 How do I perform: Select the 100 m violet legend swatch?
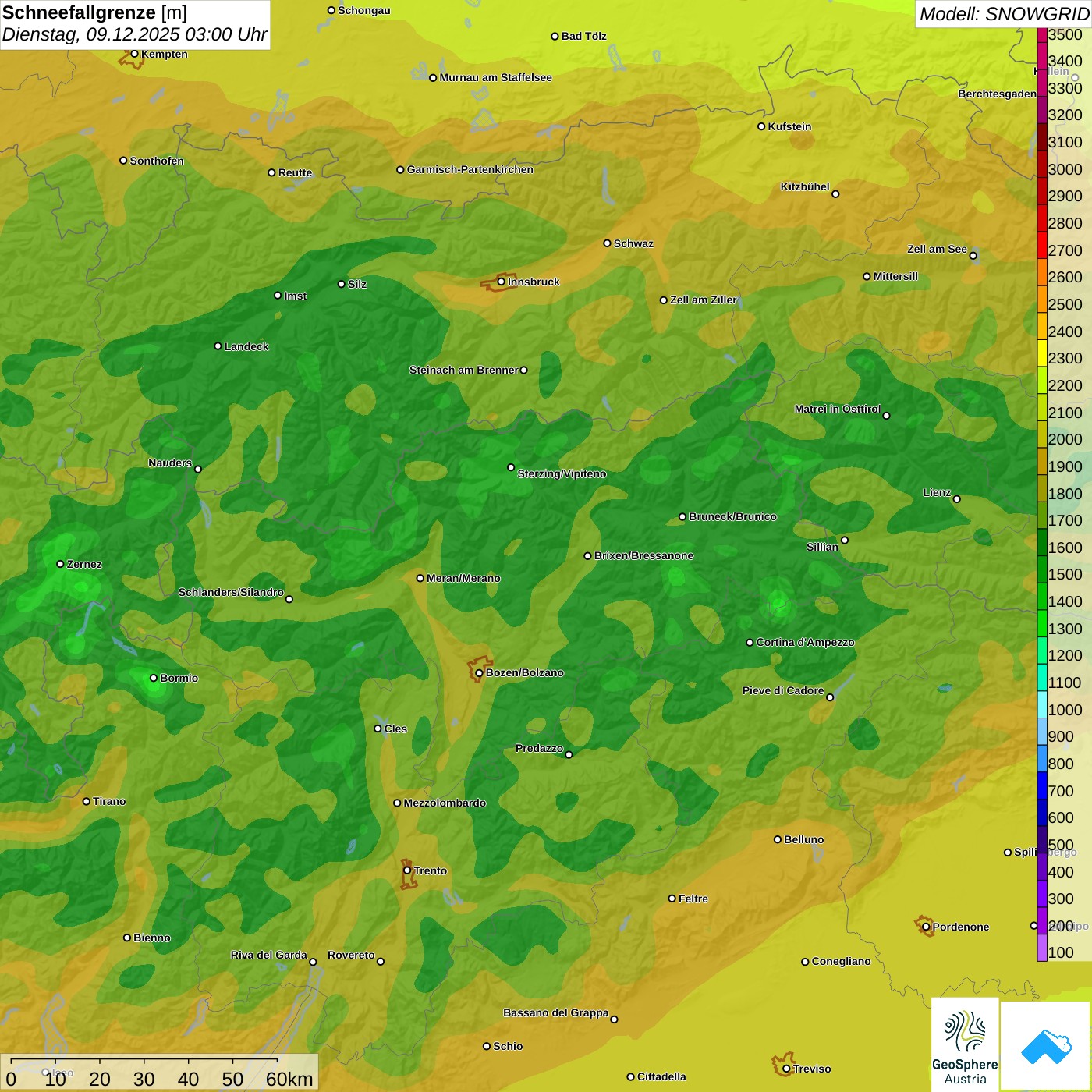tap(1041, 947)
